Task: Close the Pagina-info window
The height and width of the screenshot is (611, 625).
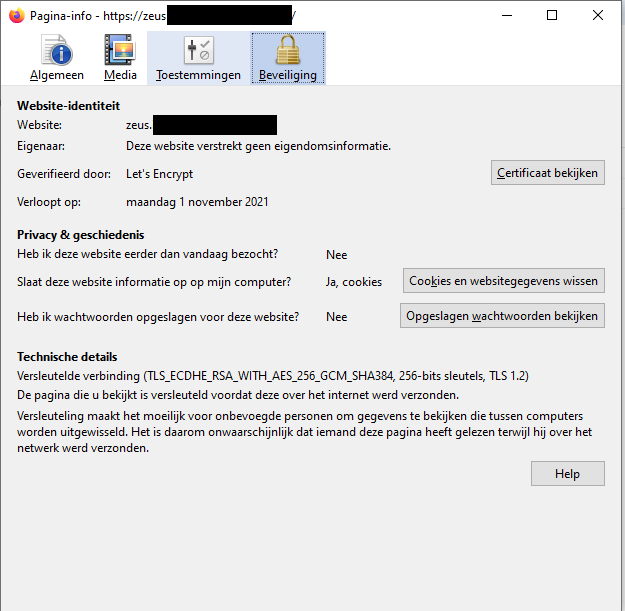Action: [598, 16]
